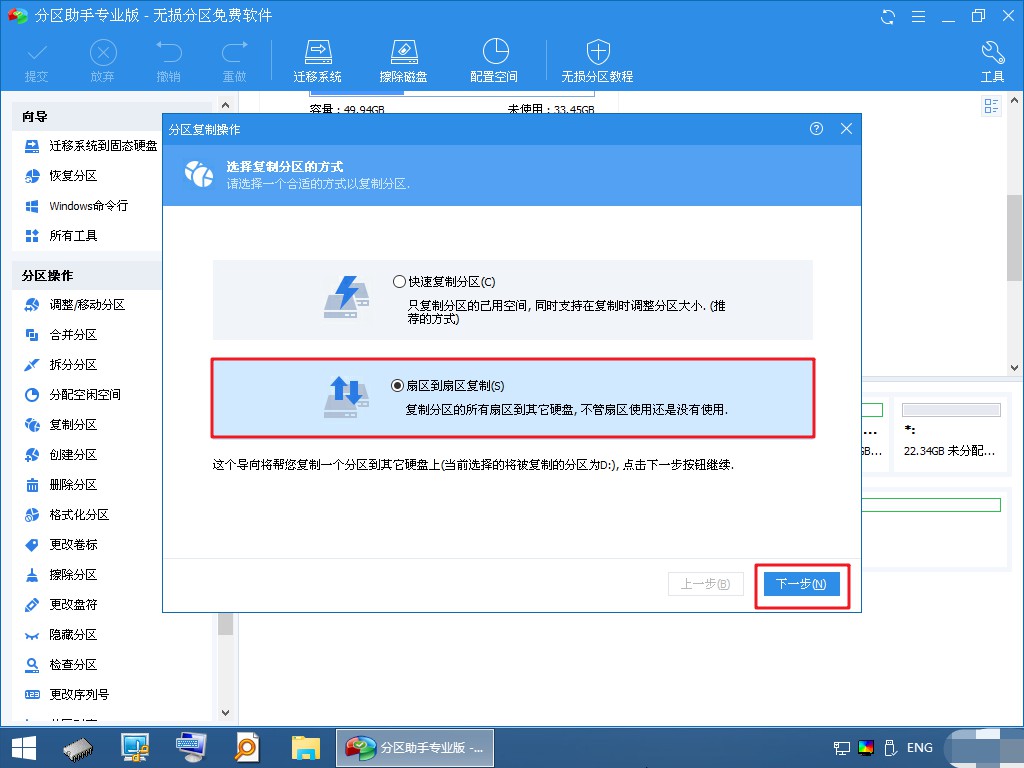
Task: Select 迁移系统到固态硬盘 in sidebar
Action: point(91,146)
